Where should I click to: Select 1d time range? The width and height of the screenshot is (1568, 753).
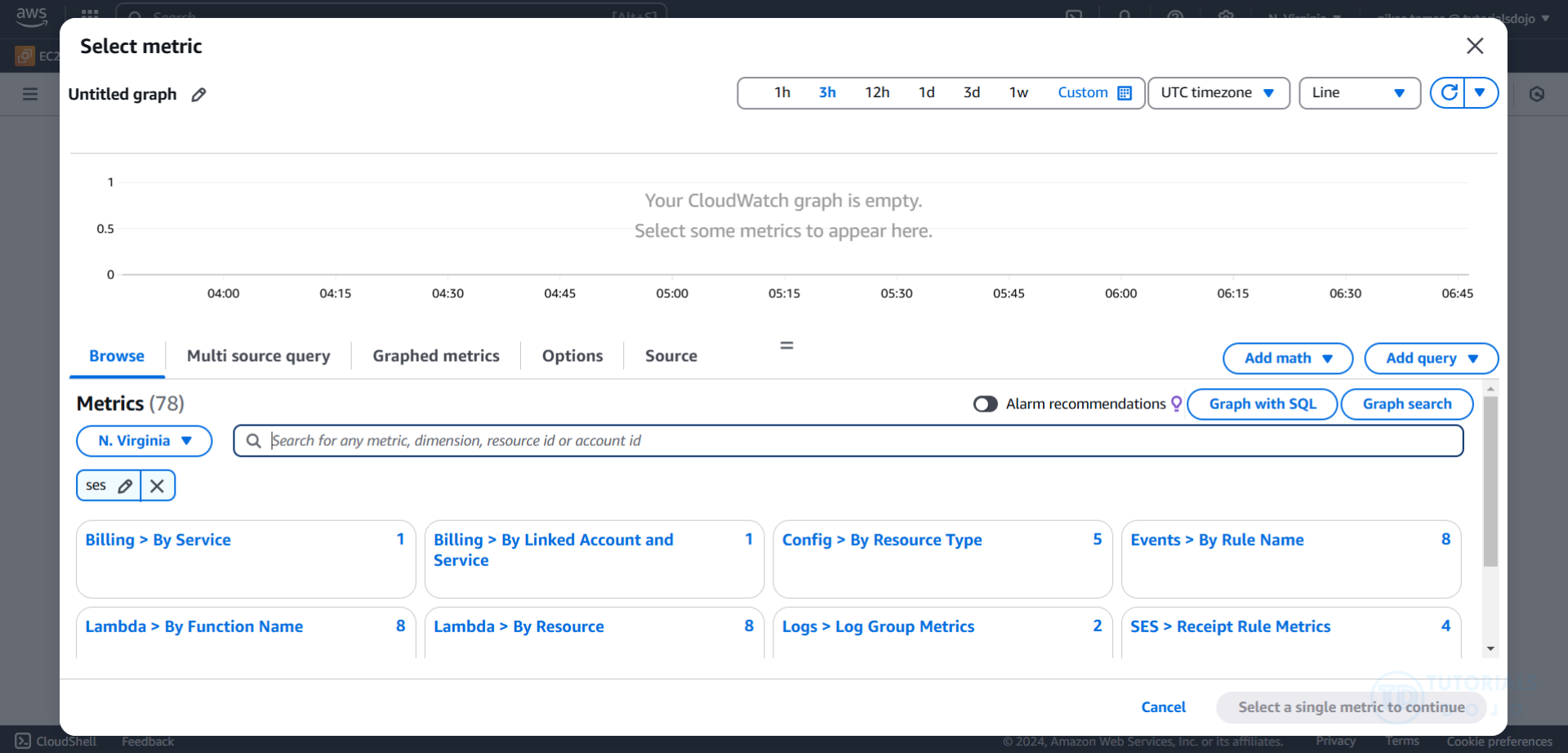coord(926,92)
